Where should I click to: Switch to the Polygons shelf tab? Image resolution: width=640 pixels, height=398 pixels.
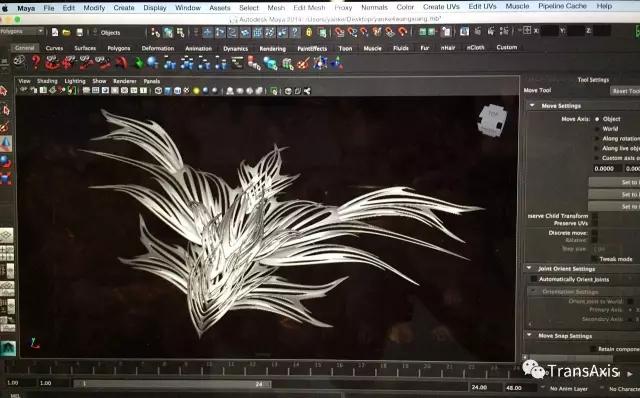[x=119, y=48]
